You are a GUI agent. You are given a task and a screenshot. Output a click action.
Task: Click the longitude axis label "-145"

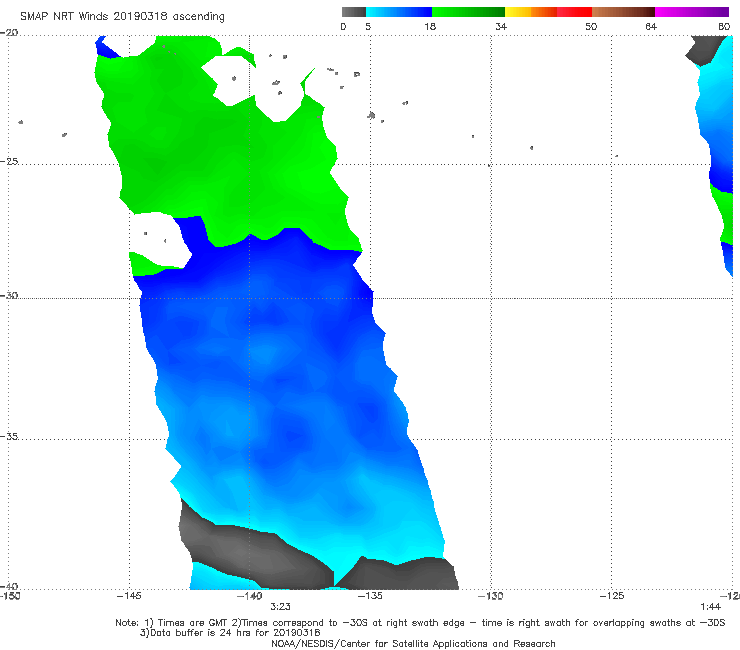pyautogui.click(x=129, y=596)
